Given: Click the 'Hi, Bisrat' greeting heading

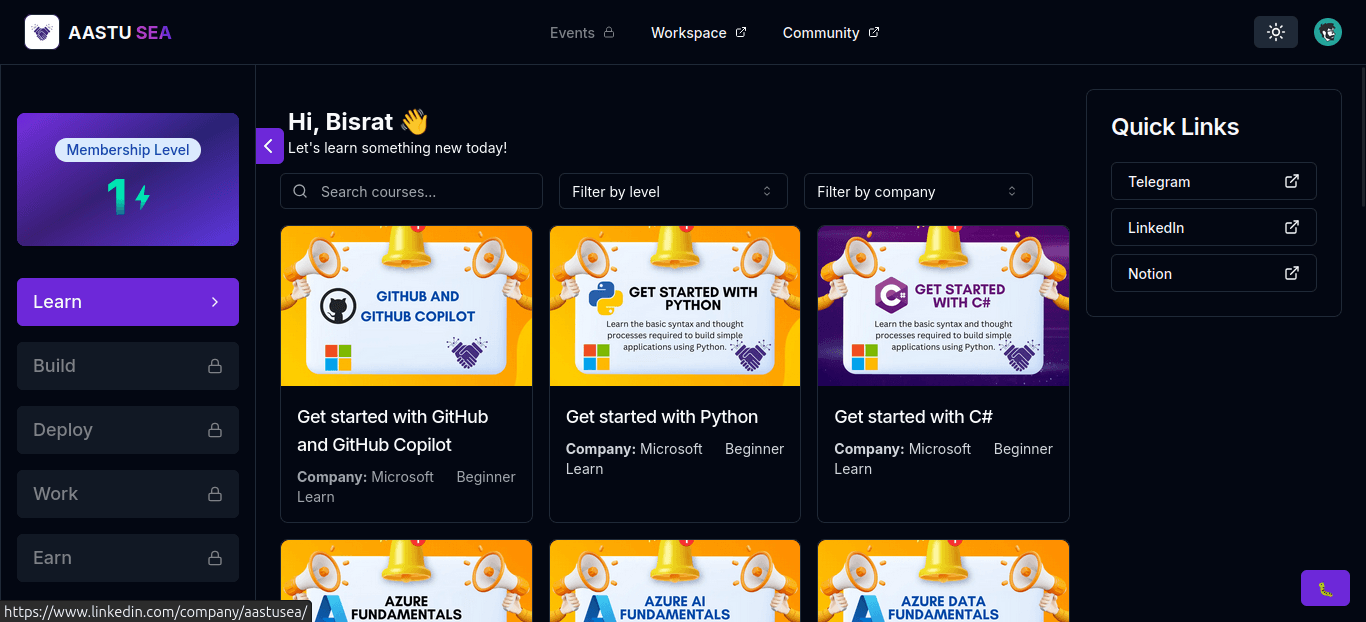Looking at the screenshot, I should [x=358, y=122].
